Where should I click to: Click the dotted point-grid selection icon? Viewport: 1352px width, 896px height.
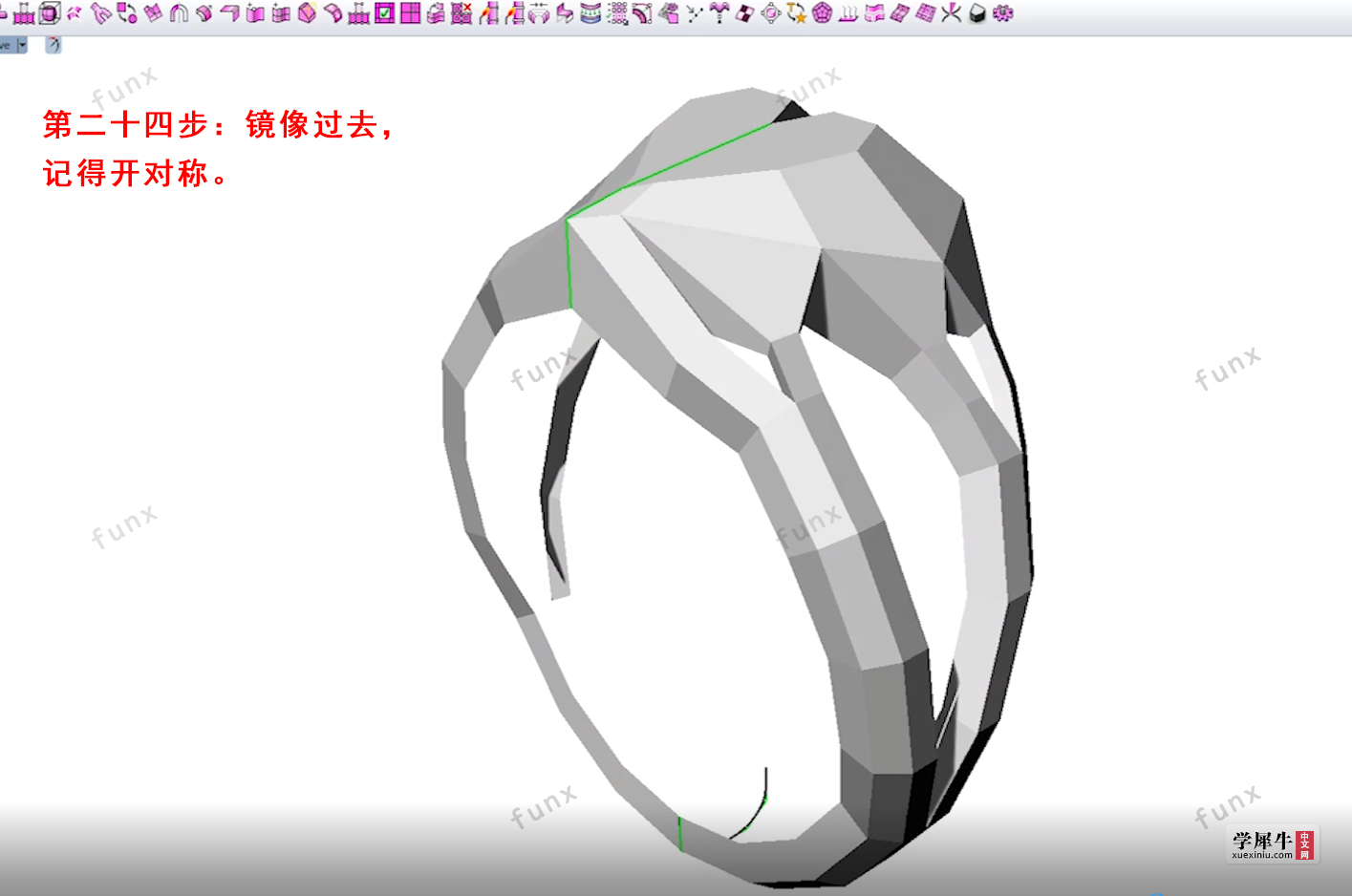pyautogui.click(x=617, y=13)
